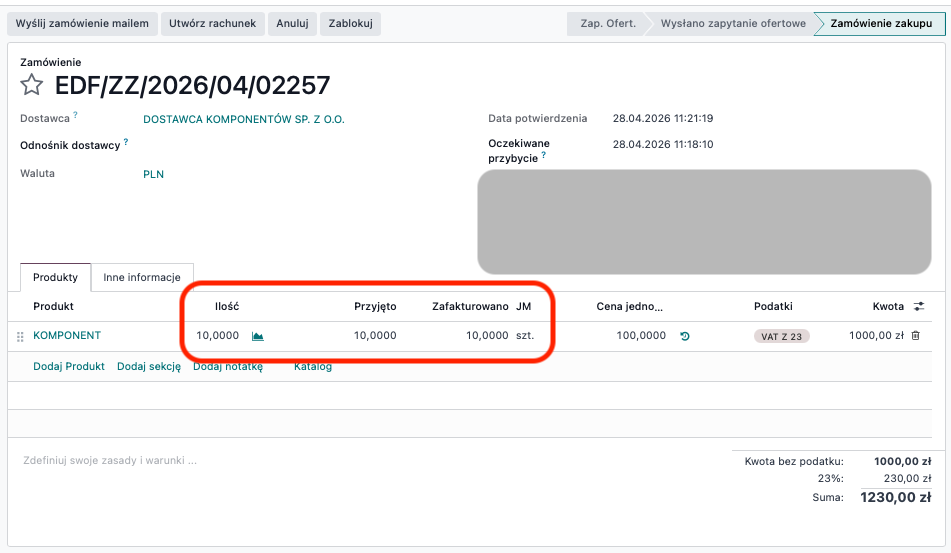Click the price history refresh icon
The image size is (951, 553).
685,336
